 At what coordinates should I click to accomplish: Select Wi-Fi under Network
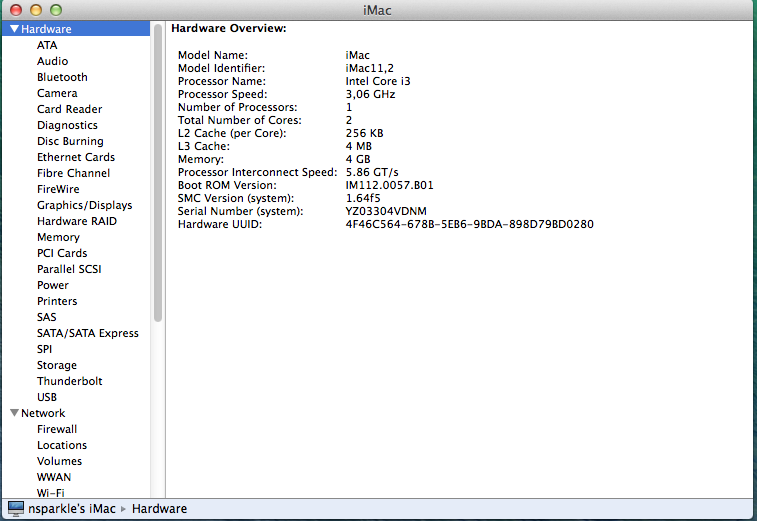pyautogui.click(x=51, y=493)
